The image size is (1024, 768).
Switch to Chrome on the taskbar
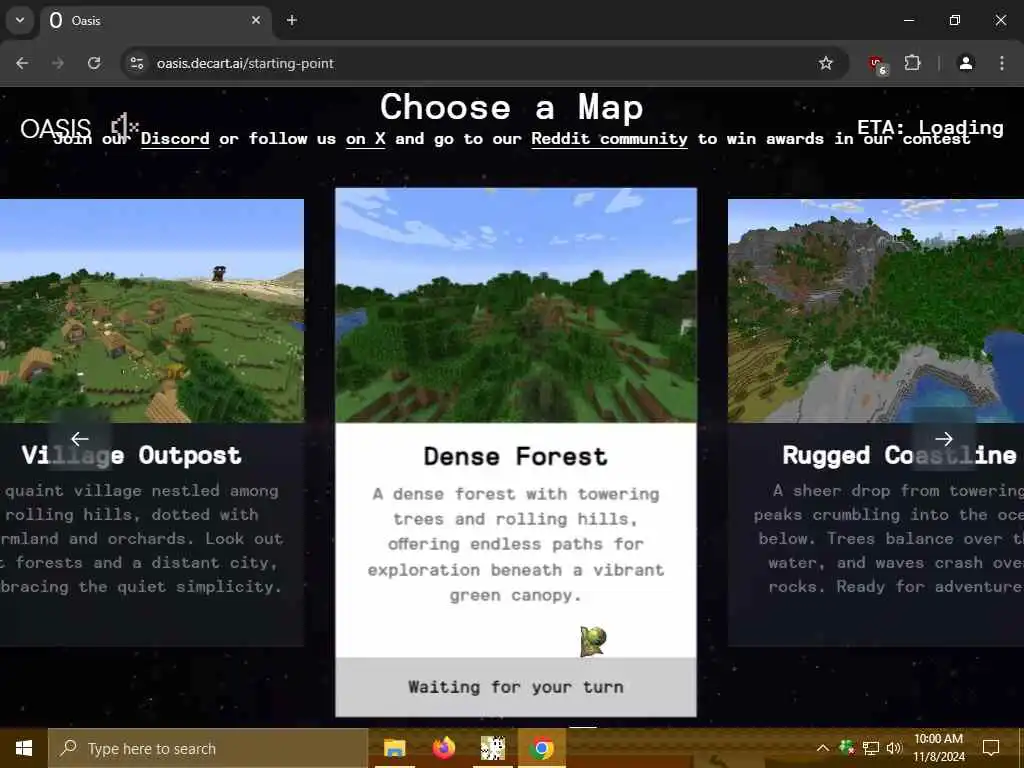pyautogui.click(x=541, y=748)
